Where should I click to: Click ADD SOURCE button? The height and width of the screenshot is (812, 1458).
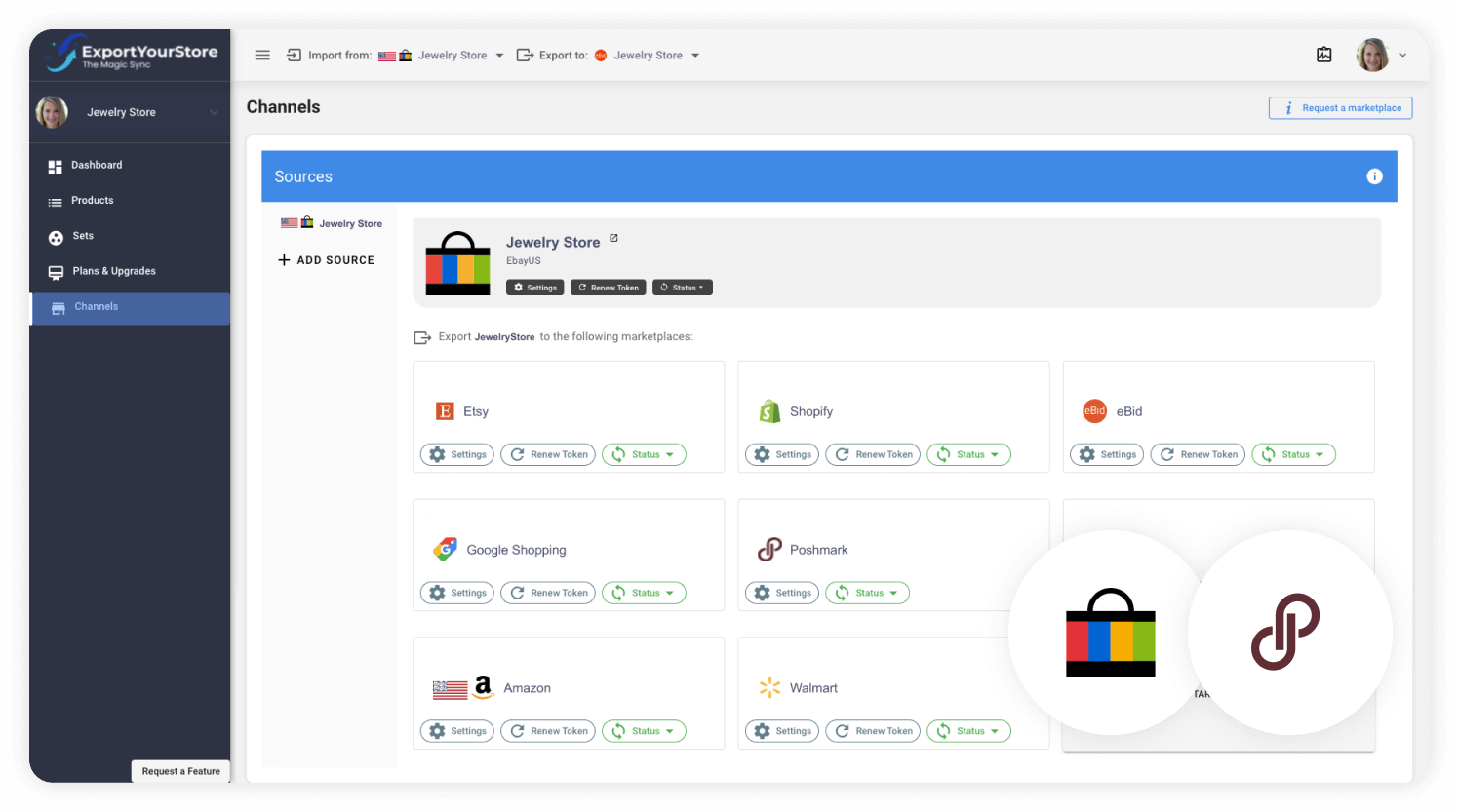coord(326,260)
